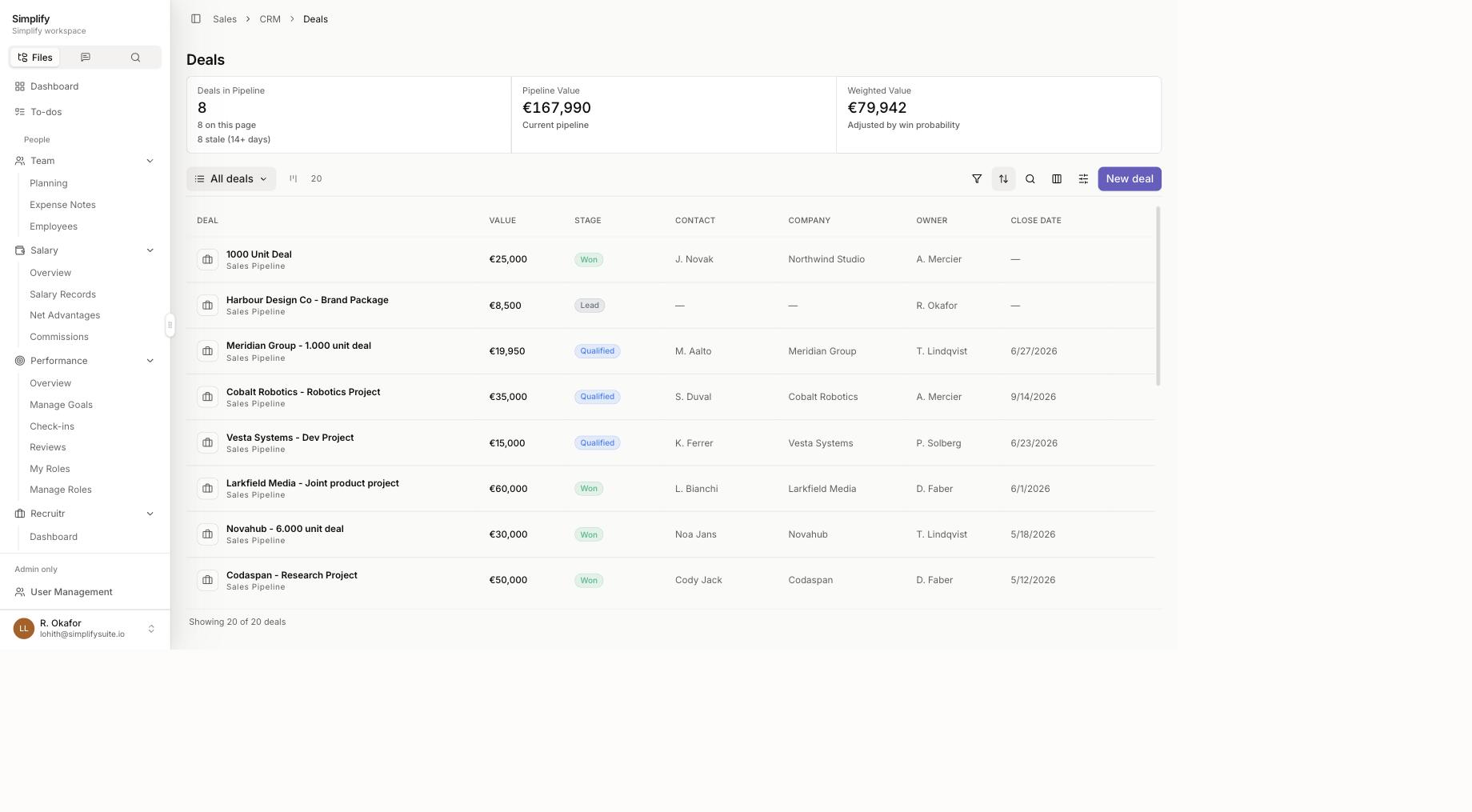Click the deals table vertical scrollbar
Image resolution: width=1472 pixels, height=812 pixels.
1158,296
